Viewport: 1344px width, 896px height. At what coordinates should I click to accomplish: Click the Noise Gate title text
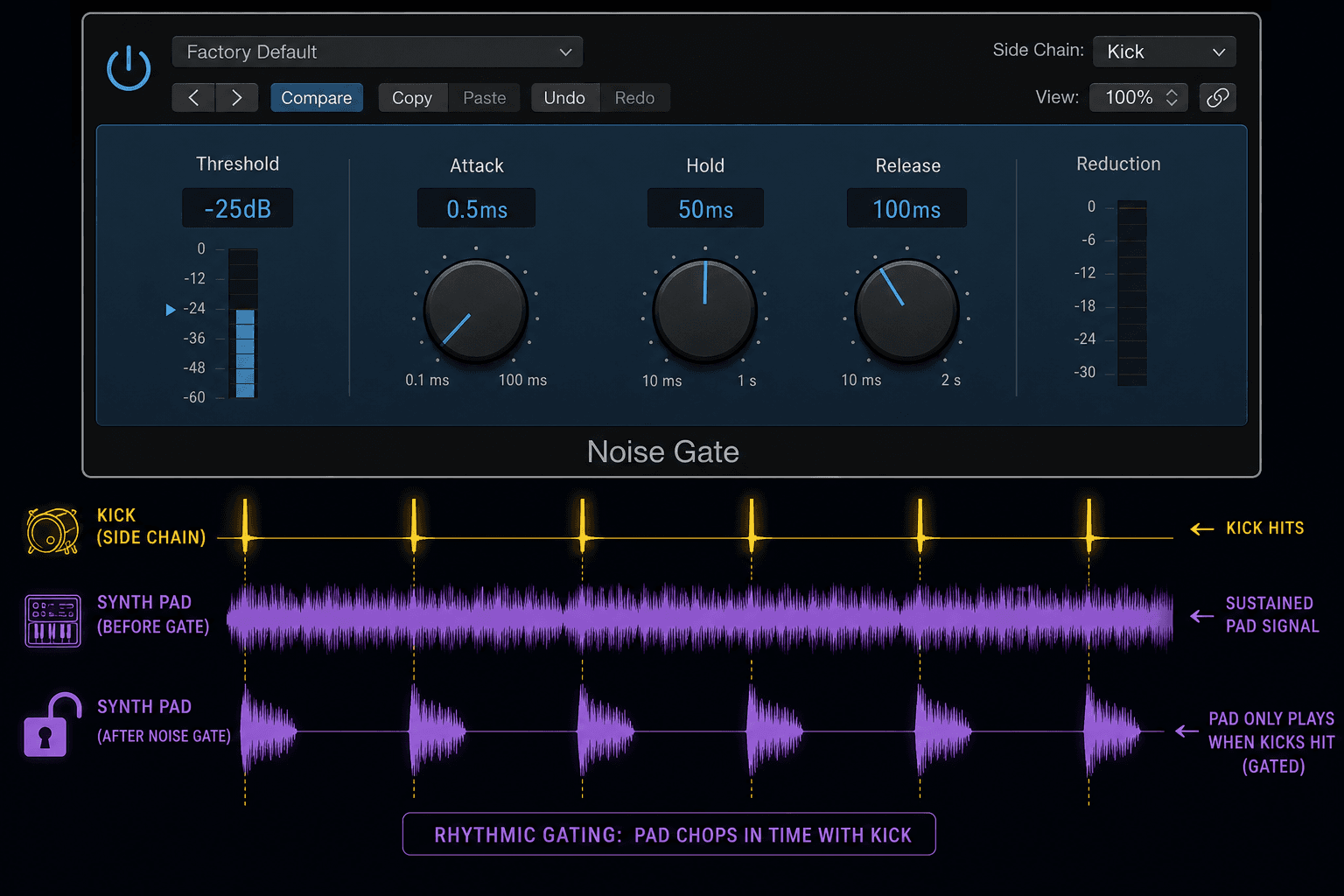(663, 451)
